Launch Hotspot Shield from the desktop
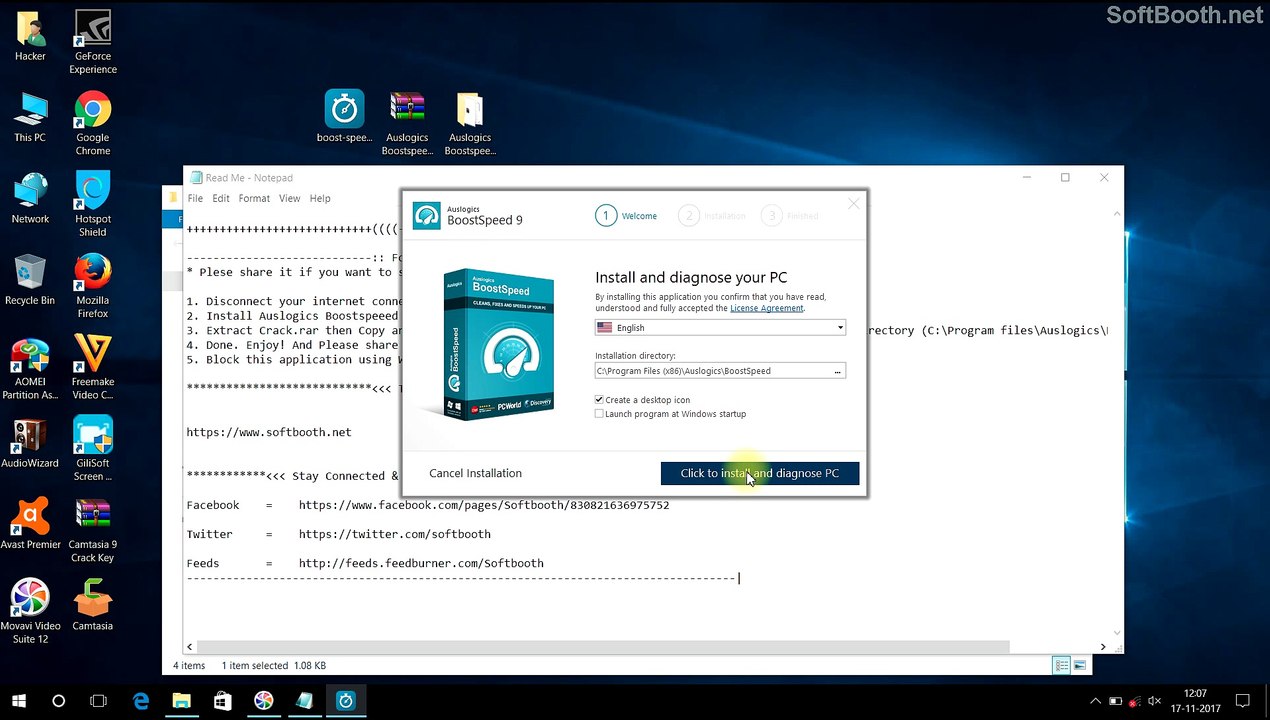 pyautogui.click(x=92, y=204)
